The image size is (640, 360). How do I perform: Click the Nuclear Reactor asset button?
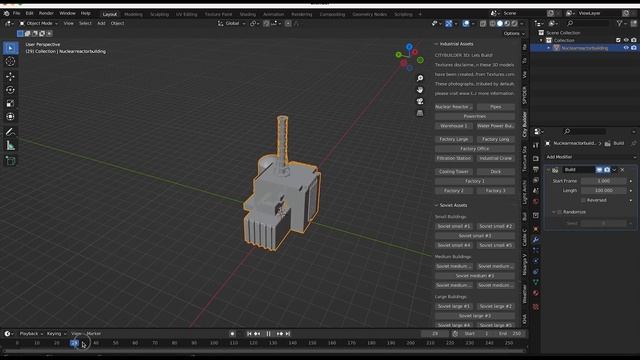[x=453, y=107]
